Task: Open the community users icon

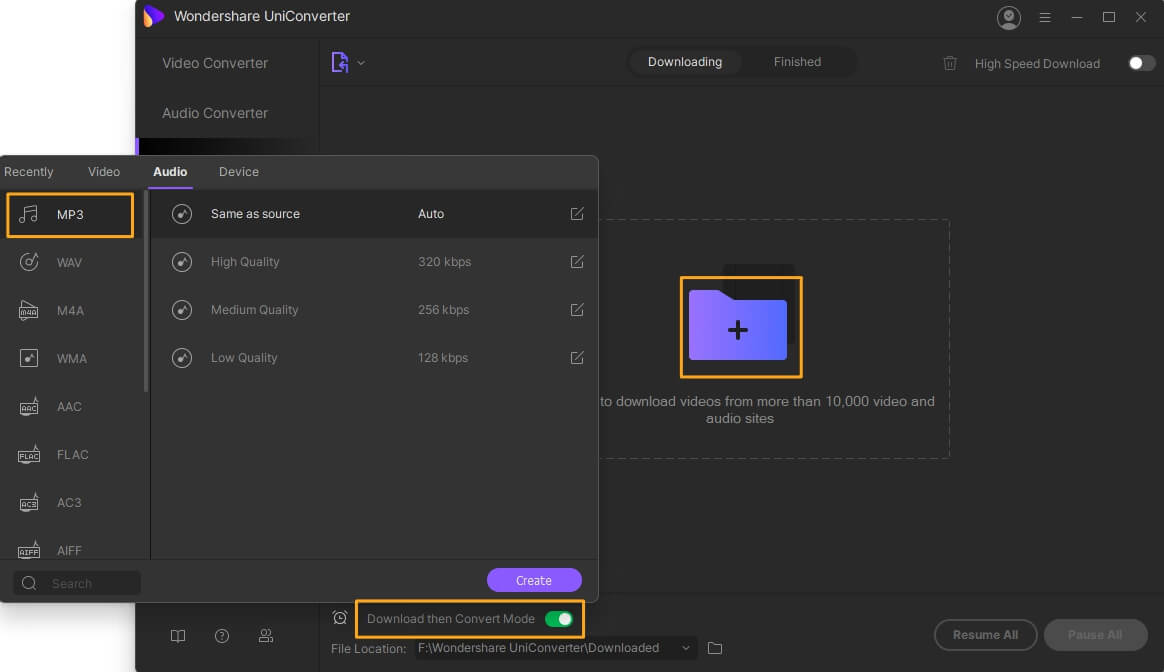Action: pos(266,636)
